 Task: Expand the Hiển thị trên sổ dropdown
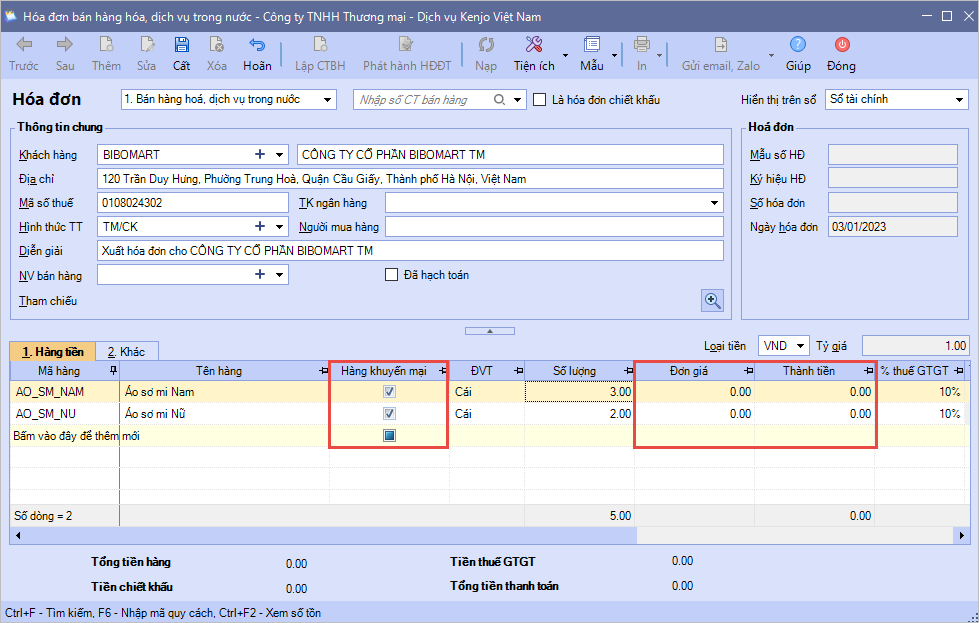pyautogui.click(x=959, y=100)
